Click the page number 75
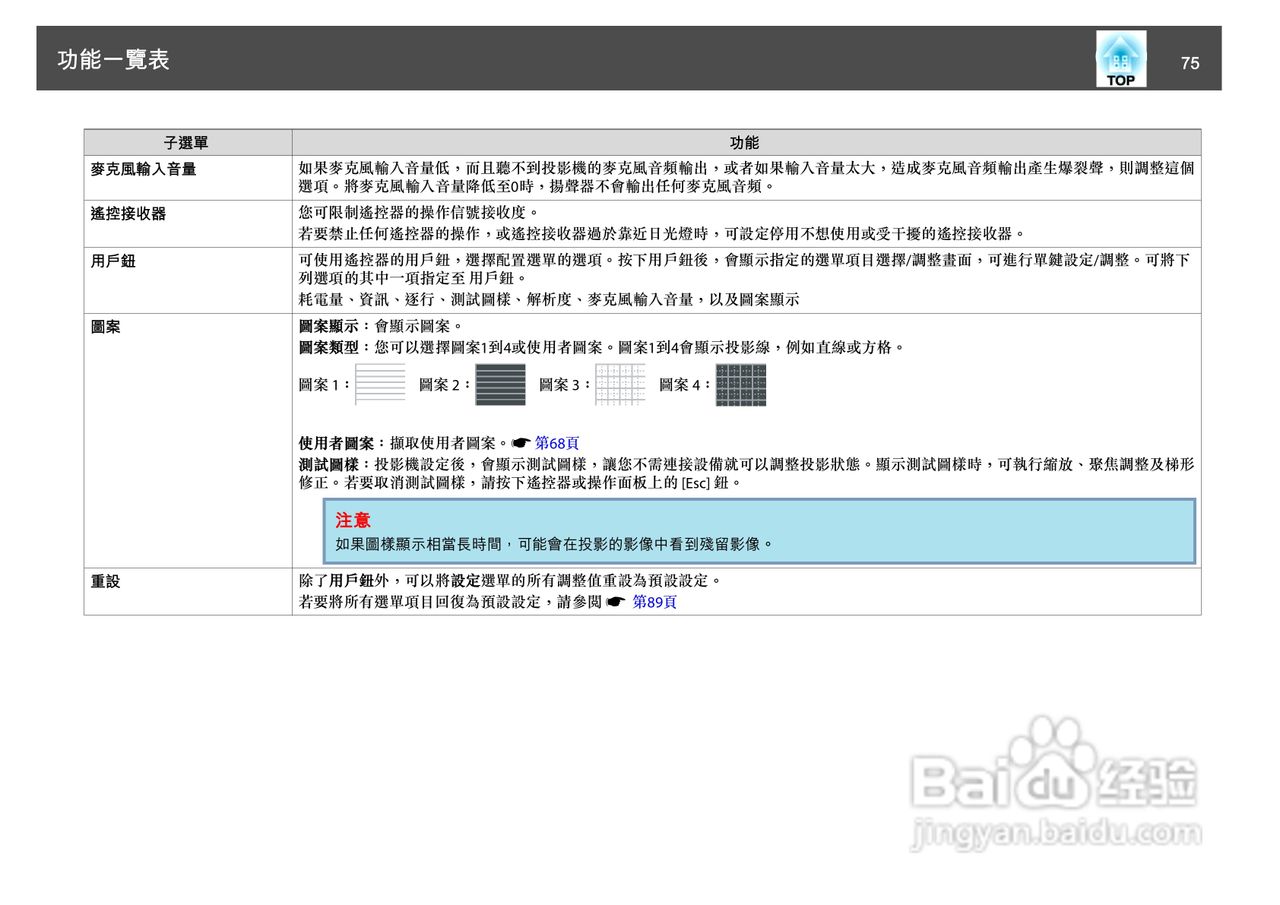The image size is (1280, 905). tap(1190, 63)
